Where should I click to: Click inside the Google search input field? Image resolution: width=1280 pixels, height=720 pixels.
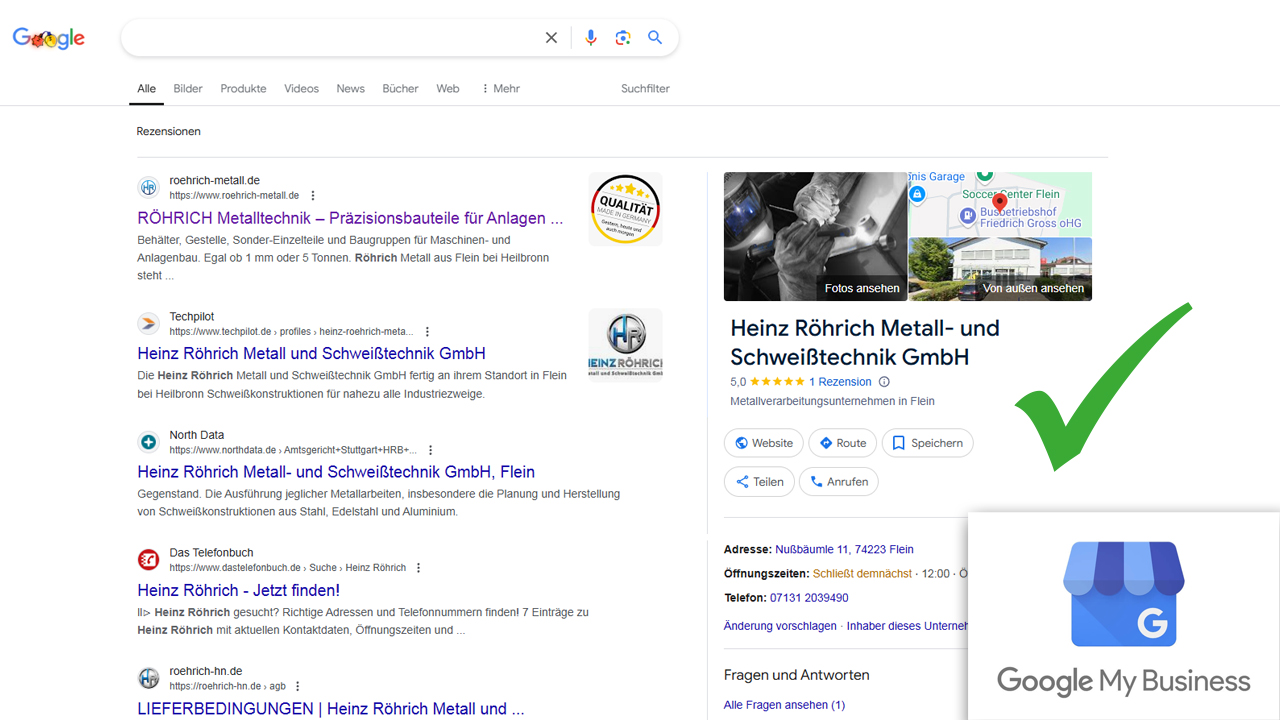pos(330,38)
